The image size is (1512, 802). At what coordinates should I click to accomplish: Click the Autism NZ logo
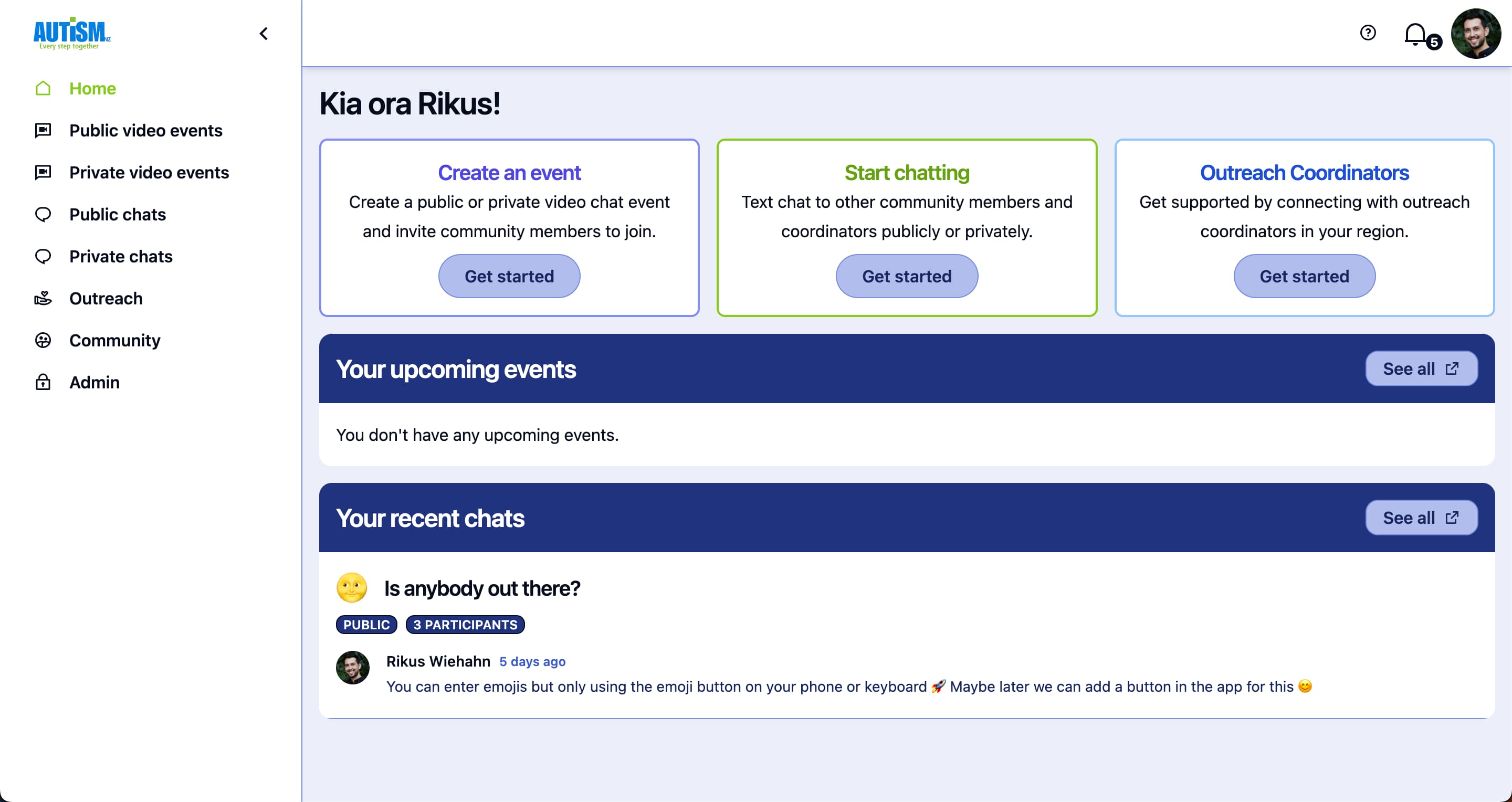coord(71,34)
